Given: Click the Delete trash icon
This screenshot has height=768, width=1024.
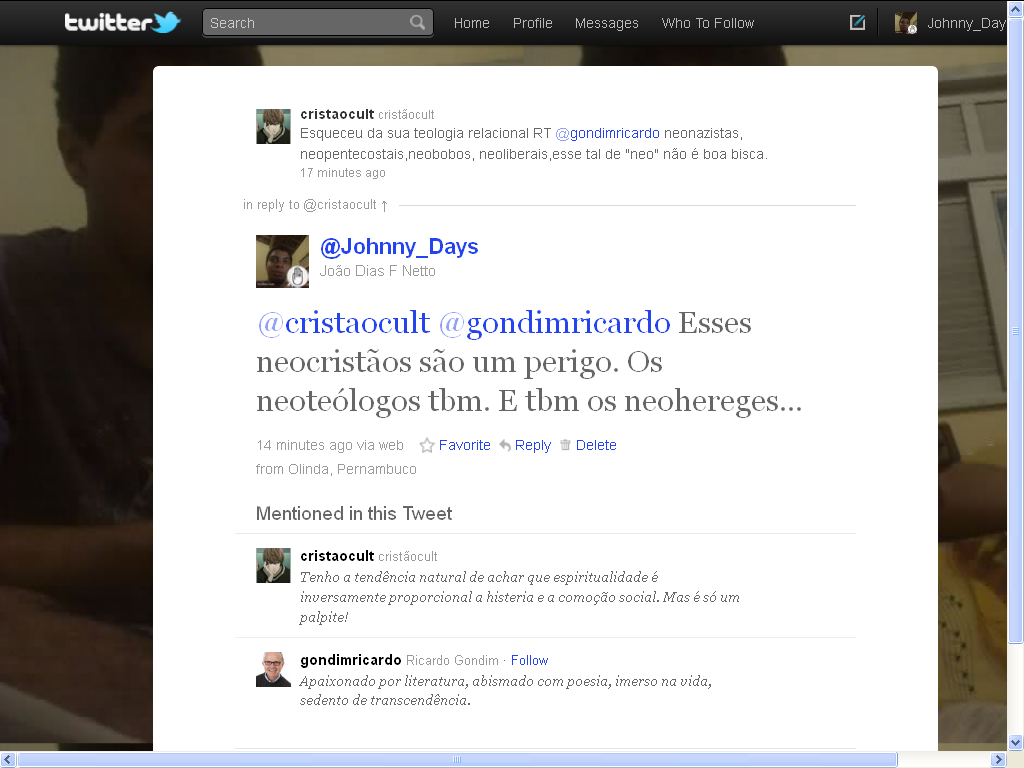Looking at the screenshot, I should (x=566, y=445).
